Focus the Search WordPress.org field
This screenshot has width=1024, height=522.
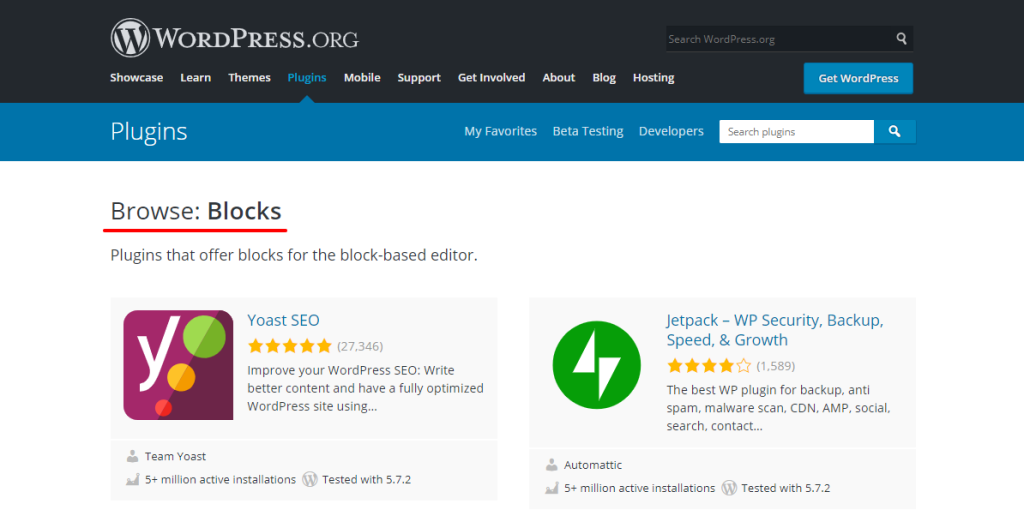780,39
